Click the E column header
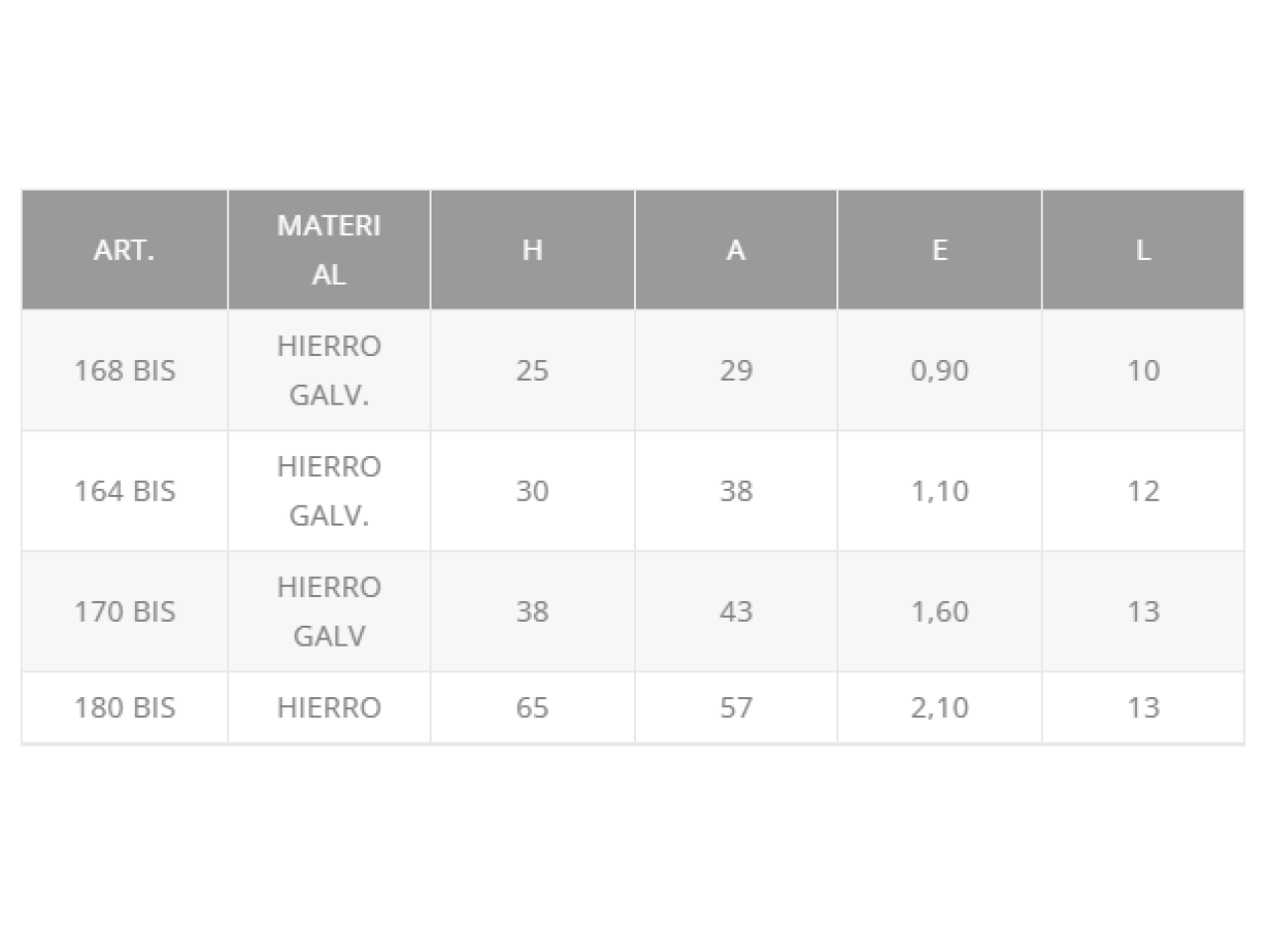Image resolution: width=1270 pixels, height=952 pixels. [x=939, y=250]
